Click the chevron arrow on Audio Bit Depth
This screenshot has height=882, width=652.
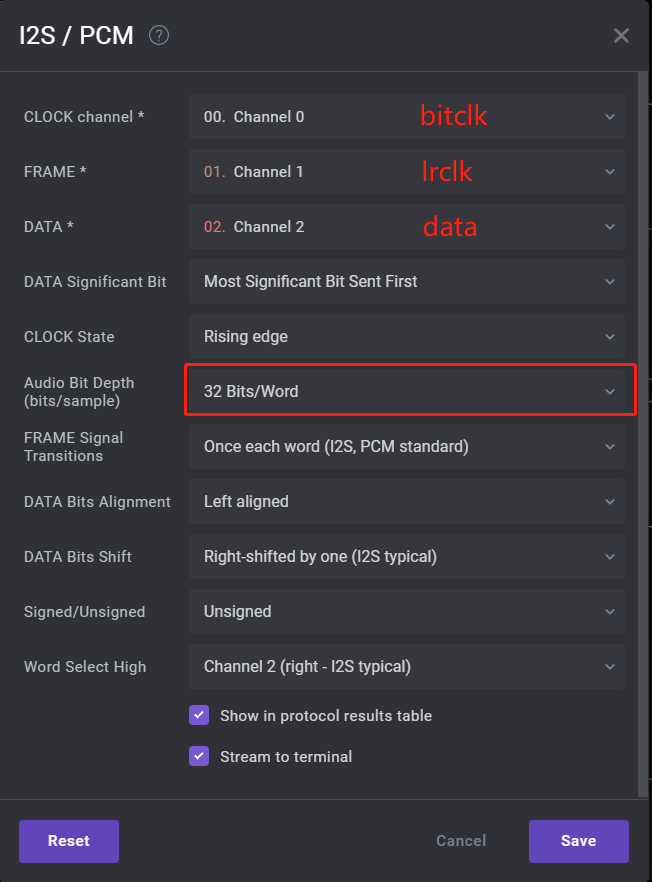tap(610, 392)
